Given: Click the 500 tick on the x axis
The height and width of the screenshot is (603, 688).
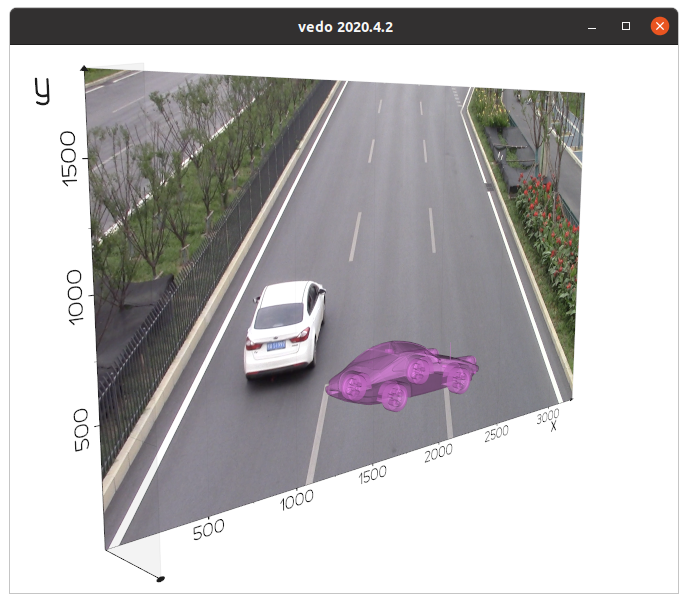Looking at the screenshot, I should [208, 529].
